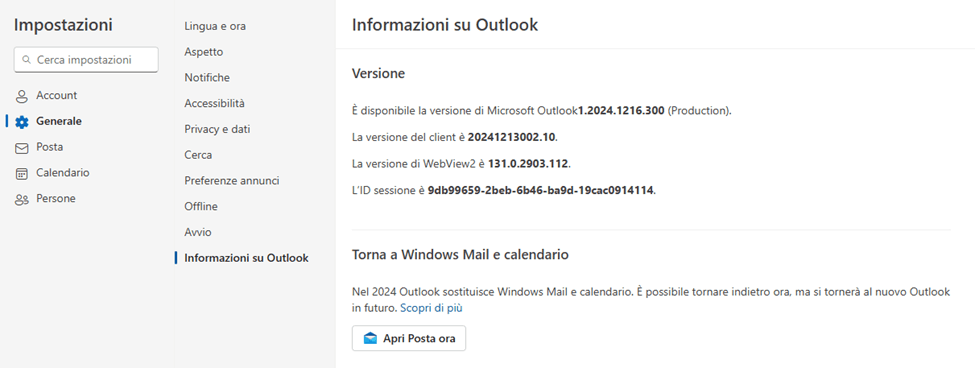Screen dimensions: 975x368
Task: Open the Lingua e ora settings
Action: pyautogui.click(x=215, y=26)
